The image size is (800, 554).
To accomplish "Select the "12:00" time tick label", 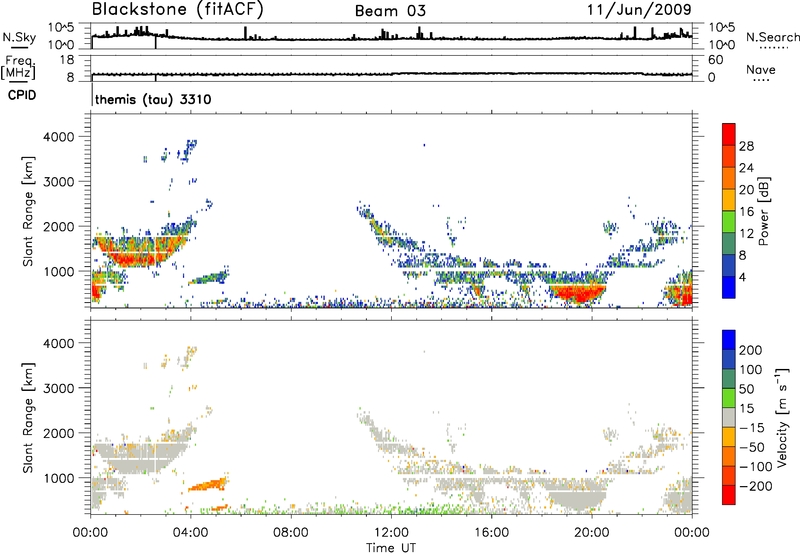I will [x=391, y=533].
